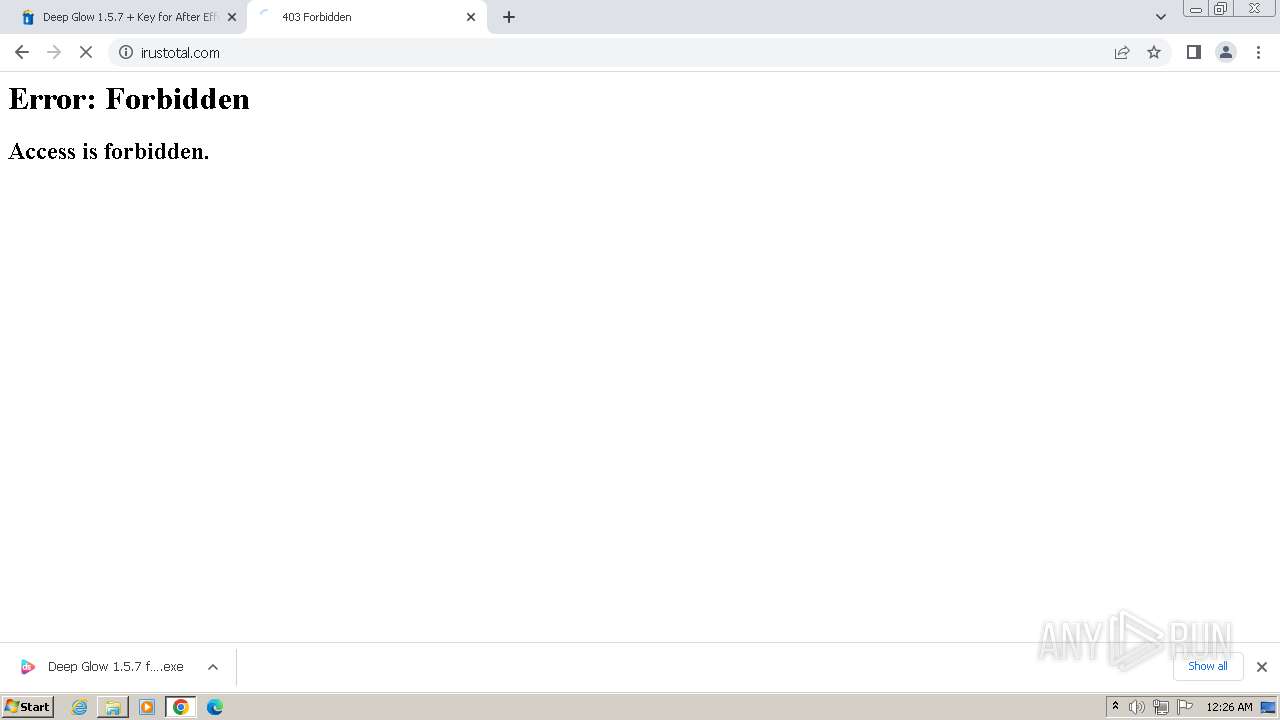Screen dimensions: 1280x720
Task: Click the taskbar clock showing 12:26 AM
Action: coord(1229,707)
